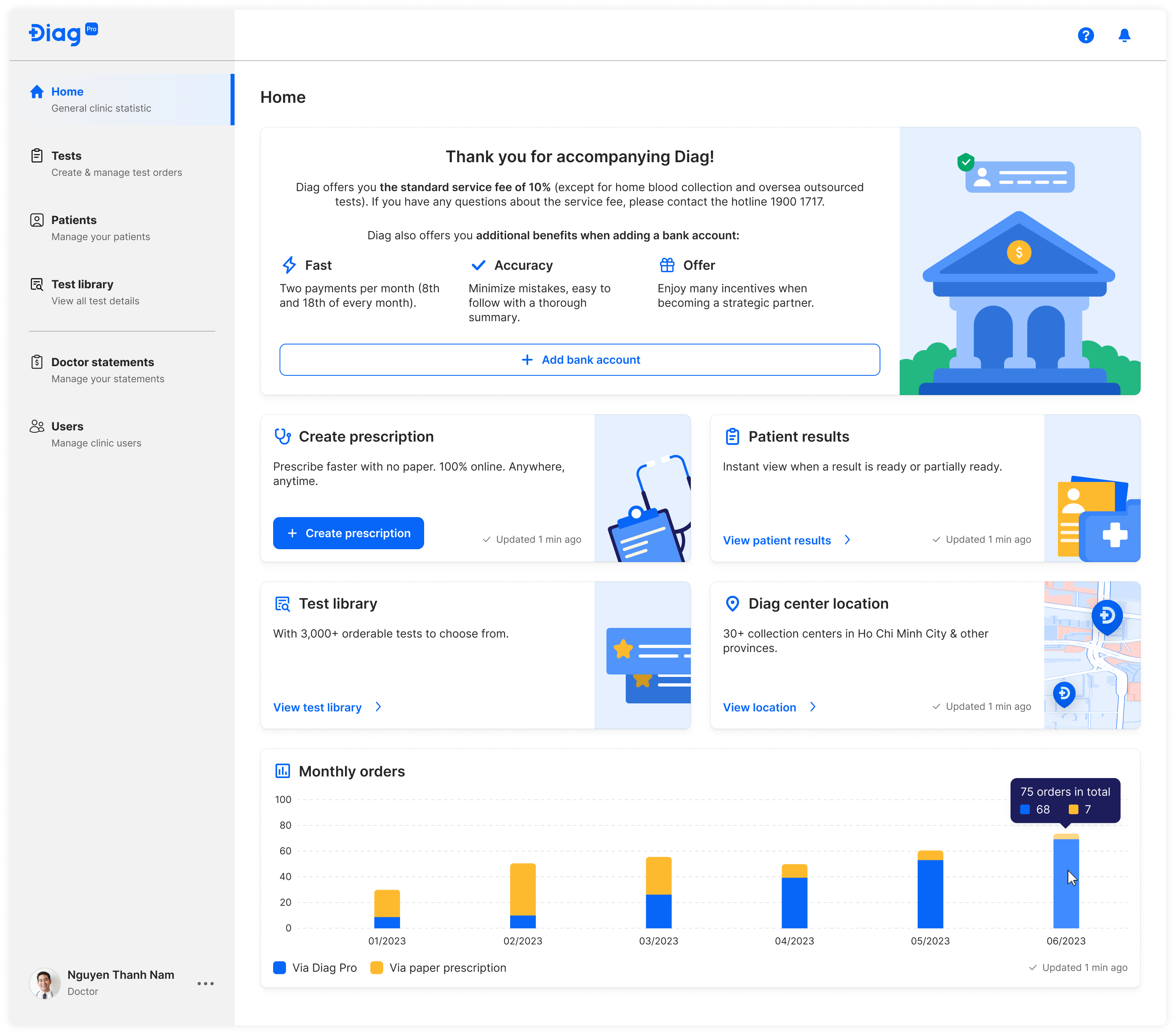This screenshot has width=1176, height=1035.
Task: Click the Doctor statements dollar clipboard icon
Action: click(37, 362)
